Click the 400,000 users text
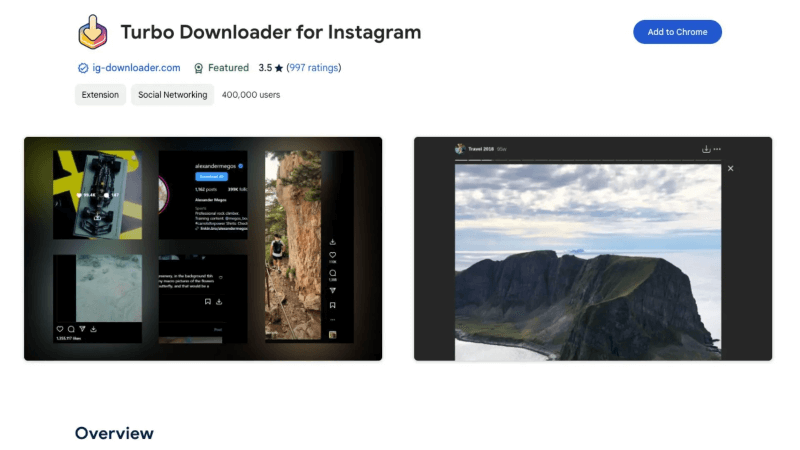800x450 pixels. point(251,95)
